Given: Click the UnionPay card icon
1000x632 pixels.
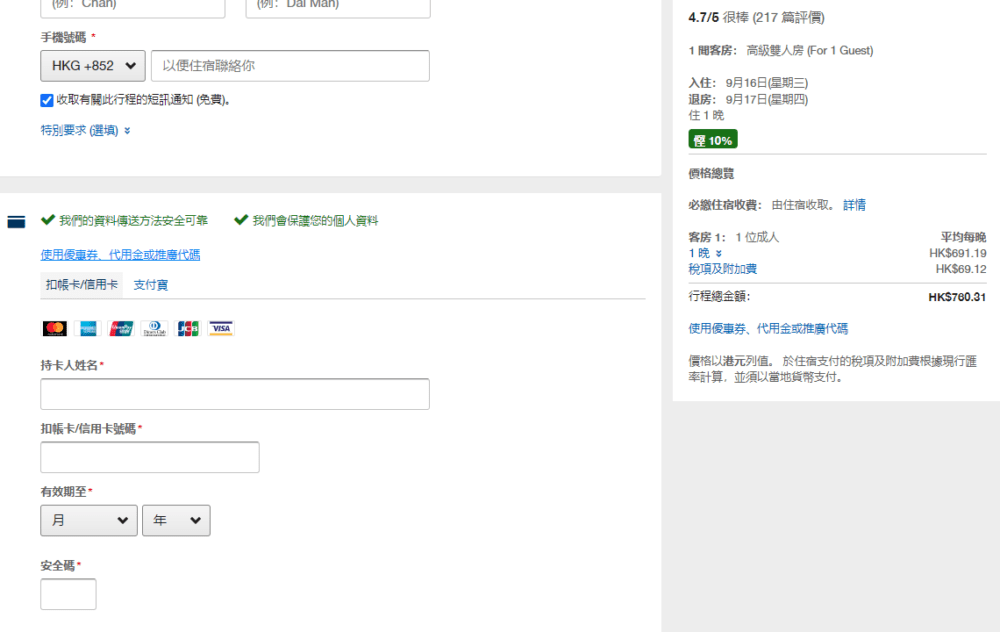Looking at the screenshot, I should 121,327.
